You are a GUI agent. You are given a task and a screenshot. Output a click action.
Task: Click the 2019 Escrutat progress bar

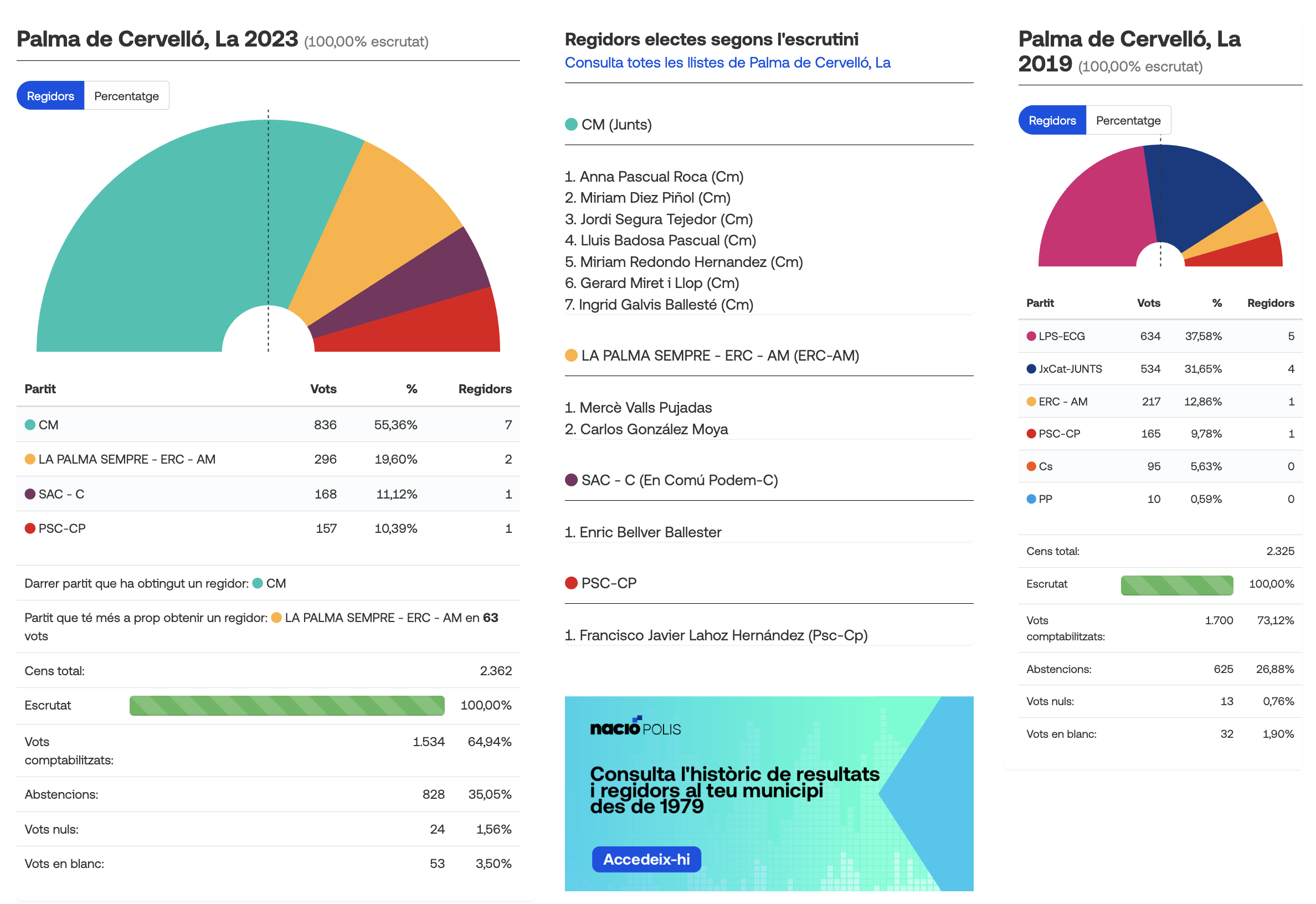pyautogui.click(x=1176, y=585)
